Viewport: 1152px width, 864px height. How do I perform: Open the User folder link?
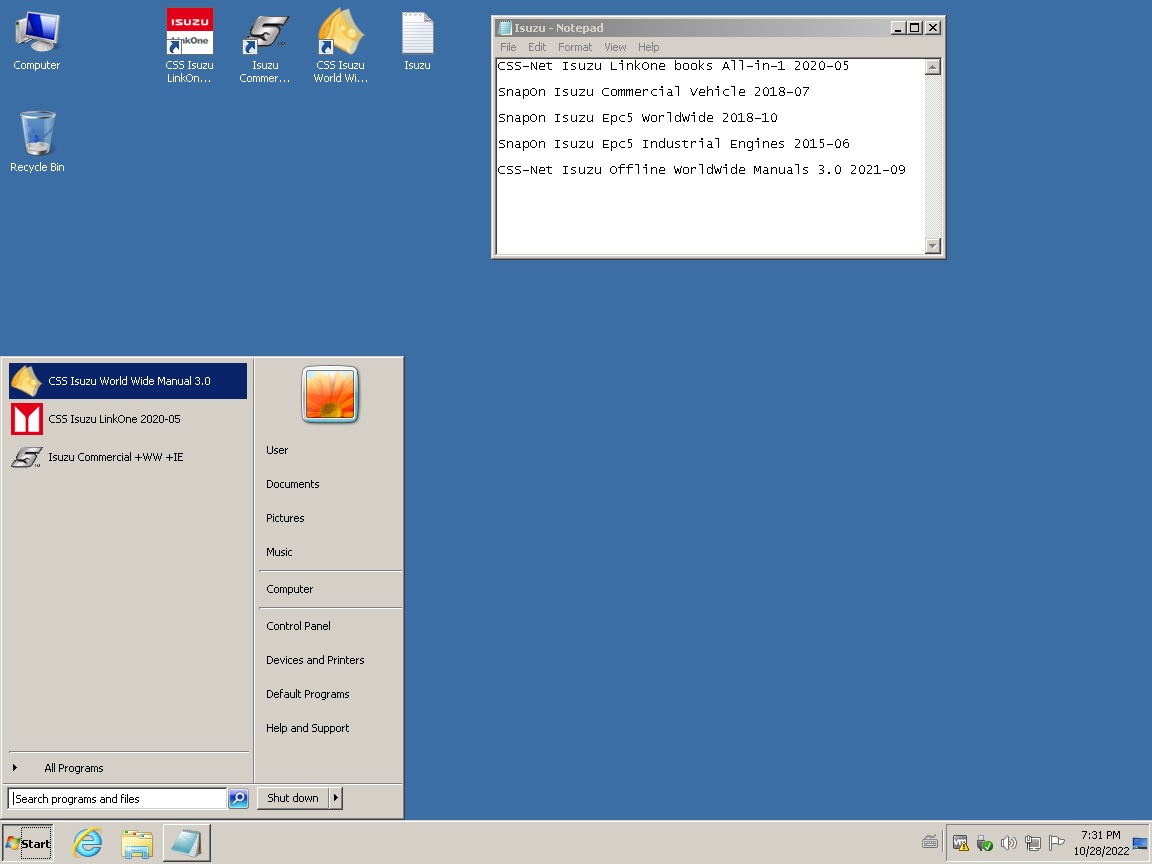[x=277, y=450]
